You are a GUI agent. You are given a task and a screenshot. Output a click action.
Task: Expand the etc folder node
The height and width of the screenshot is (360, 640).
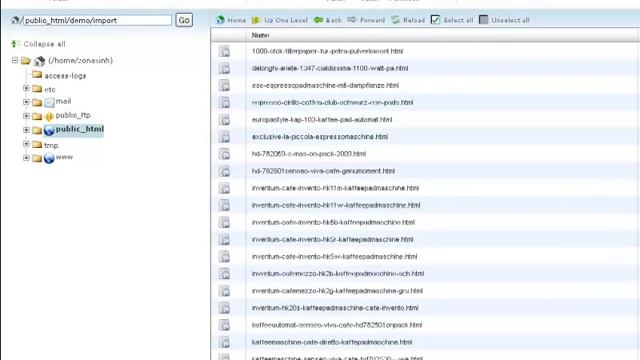tap(26, 88)
